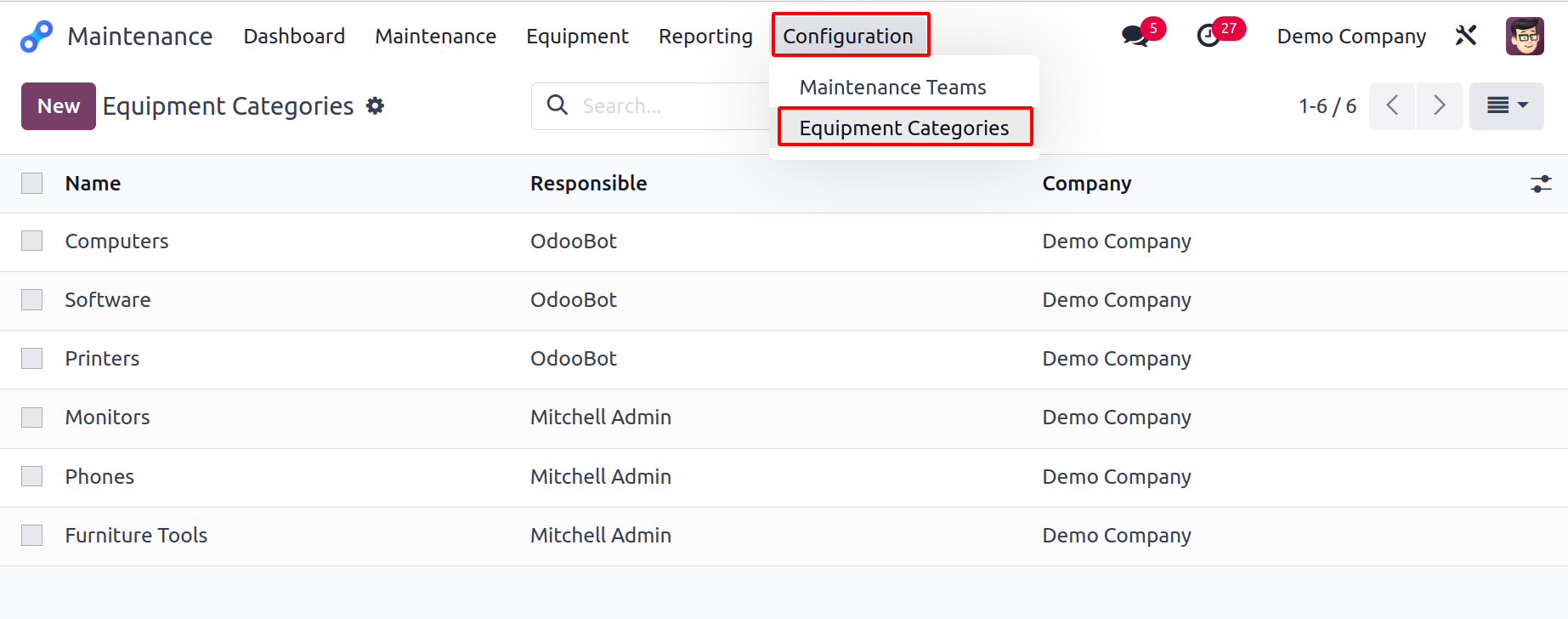The image size is (1568, 619).
Task: Select Maintenance Teams from Configuration menu
Action: pyautogui.click(x=892, y=87)
